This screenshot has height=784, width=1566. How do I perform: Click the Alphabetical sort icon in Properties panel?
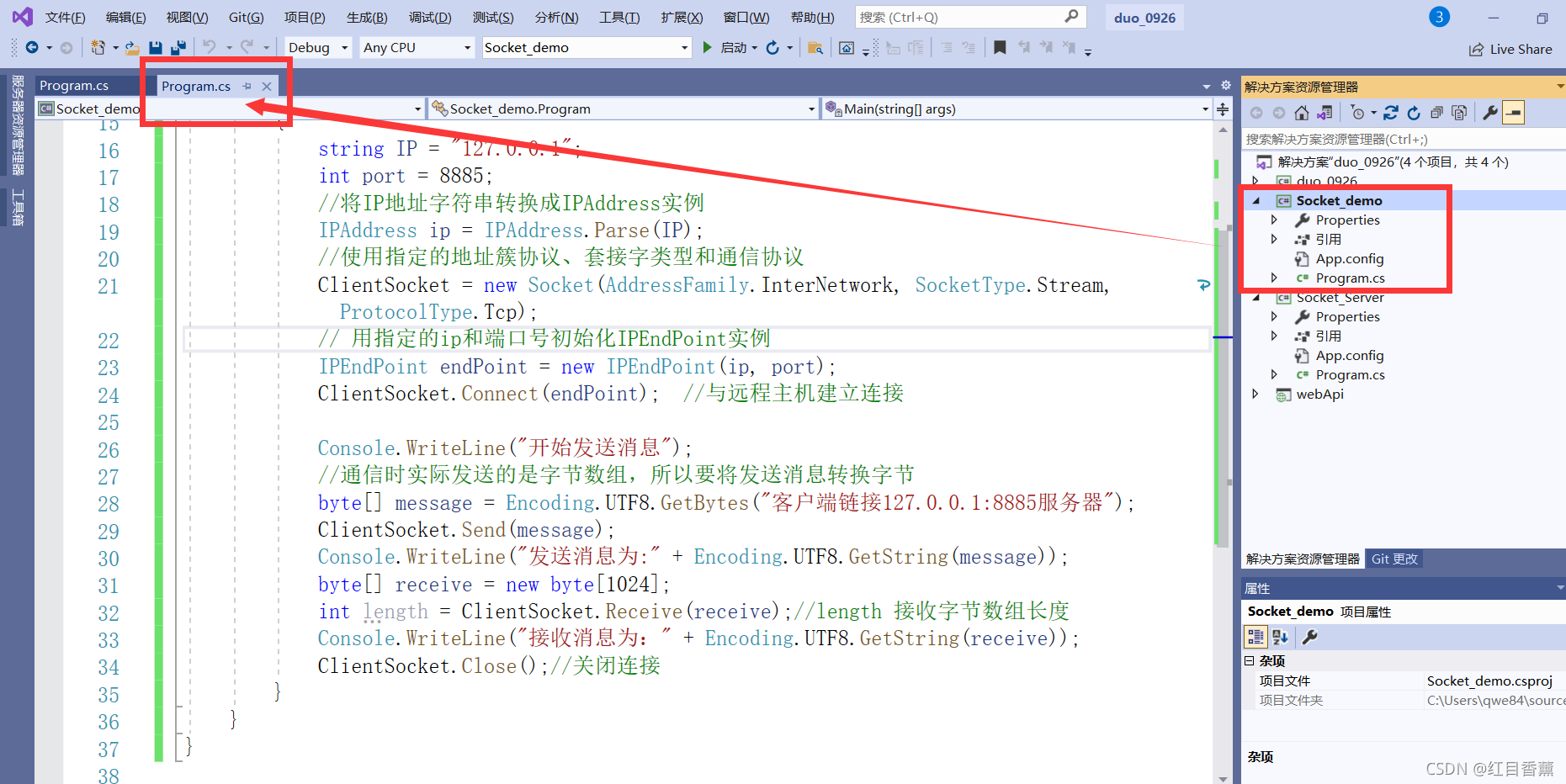coord(1280,637)
